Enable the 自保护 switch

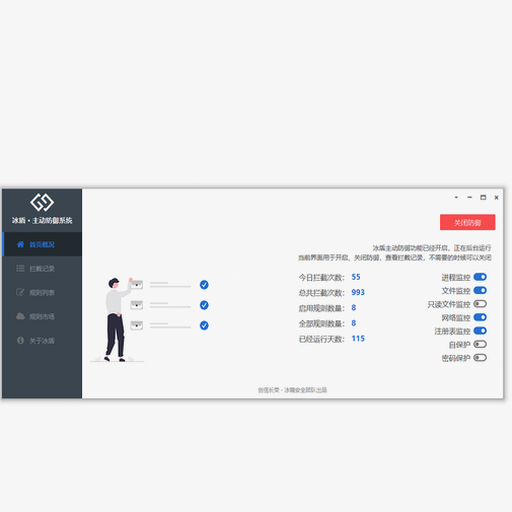click(x=480, y=344)
